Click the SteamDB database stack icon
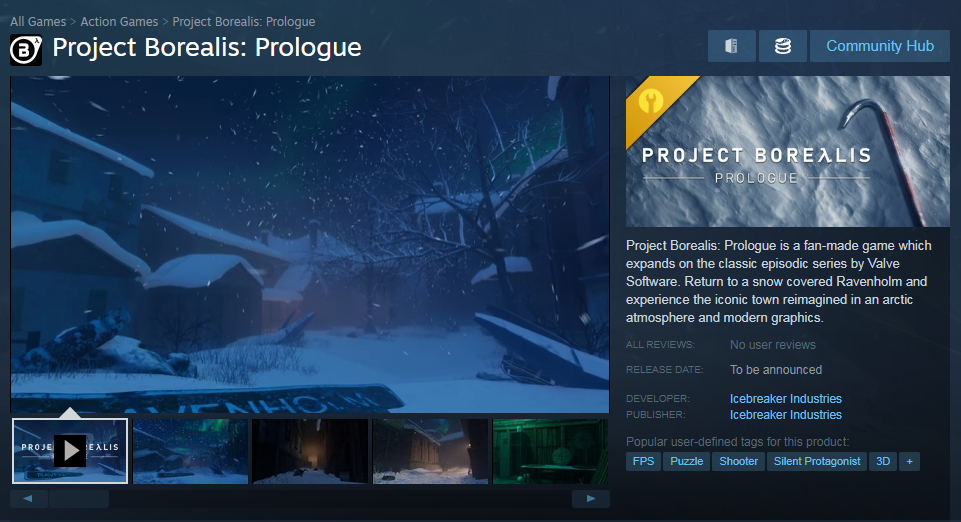This screenshot has height=522, width=961. pos(783,46)
